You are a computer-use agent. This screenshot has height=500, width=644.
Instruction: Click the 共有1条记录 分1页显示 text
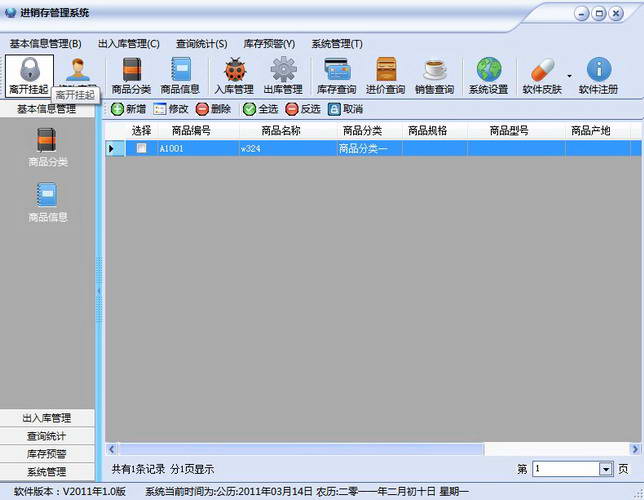[x=163, y=469]
